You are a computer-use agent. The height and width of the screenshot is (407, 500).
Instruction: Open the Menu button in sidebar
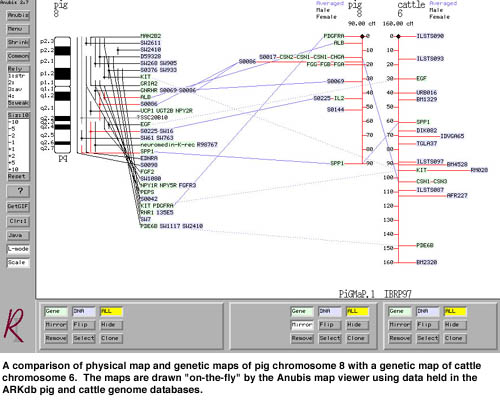coord(18,29)
